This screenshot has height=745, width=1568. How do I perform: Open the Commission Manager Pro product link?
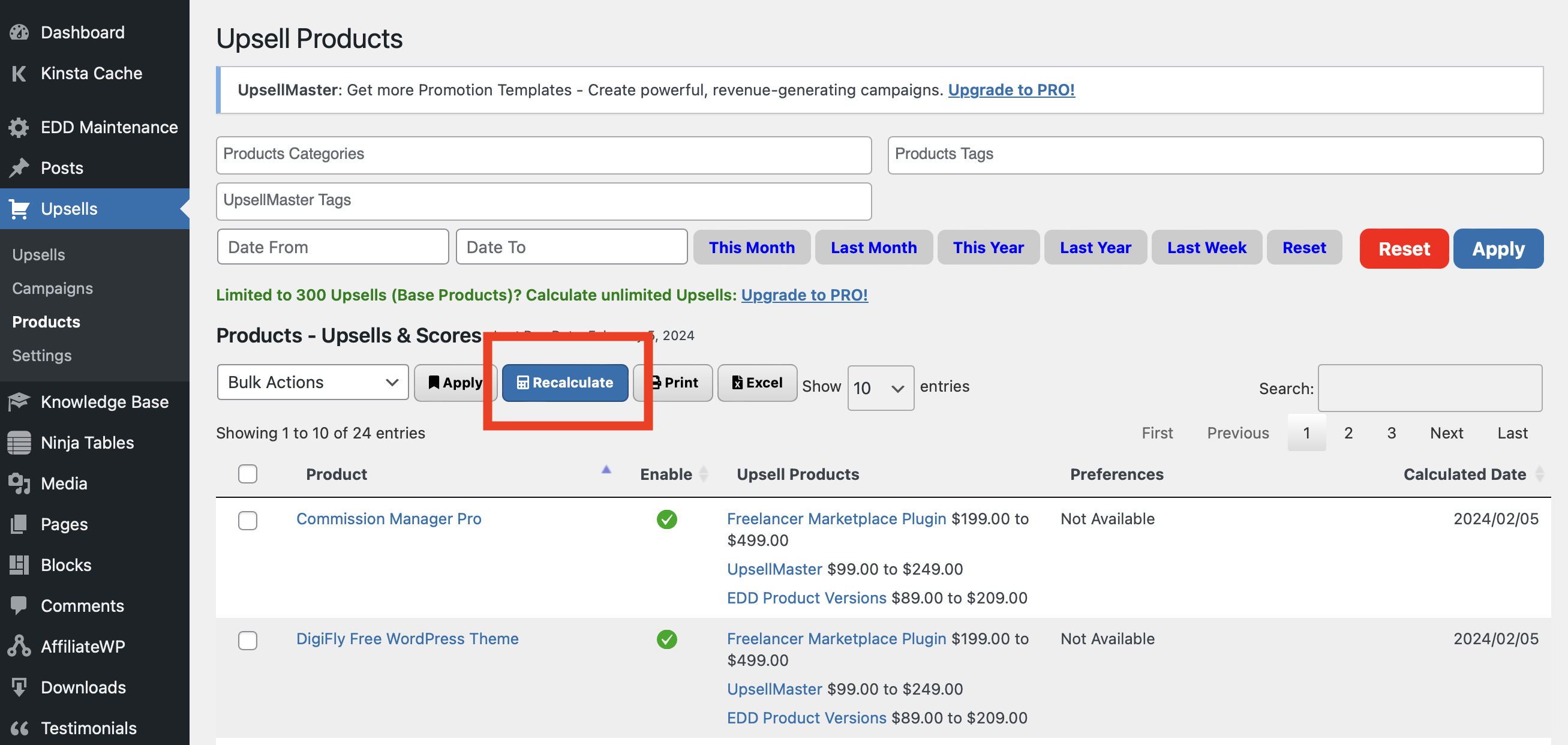pos(388,519)
